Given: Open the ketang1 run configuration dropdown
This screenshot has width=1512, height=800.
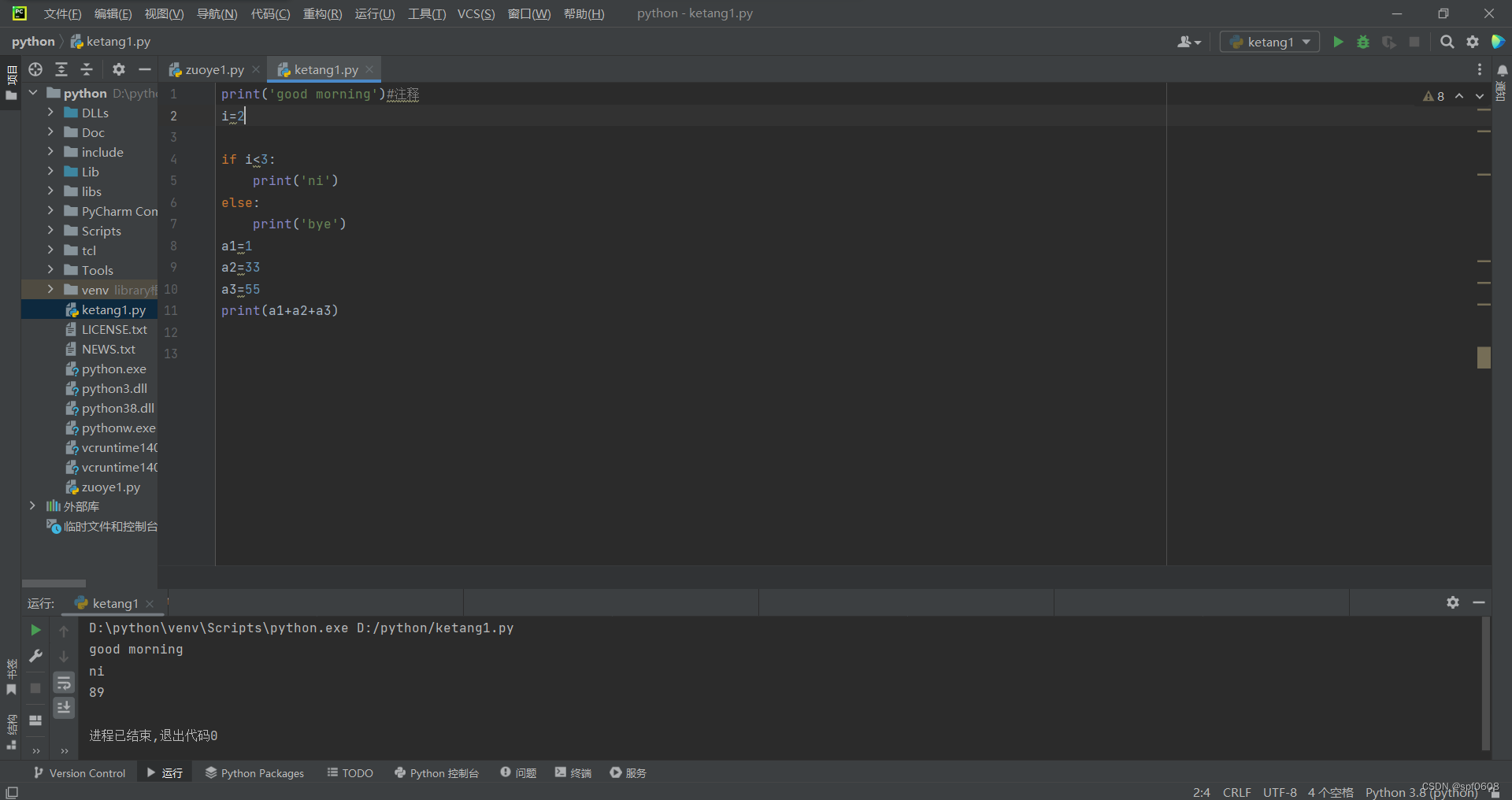Looking at the screenshot, I should 1269,42.
